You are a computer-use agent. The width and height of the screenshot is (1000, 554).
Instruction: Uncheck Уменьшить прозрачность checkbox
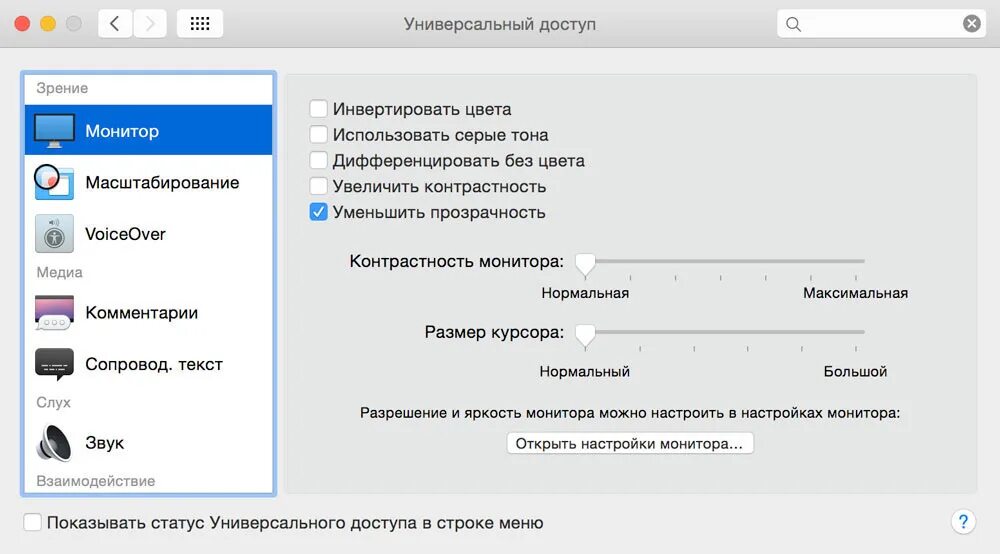click(318, 212)
